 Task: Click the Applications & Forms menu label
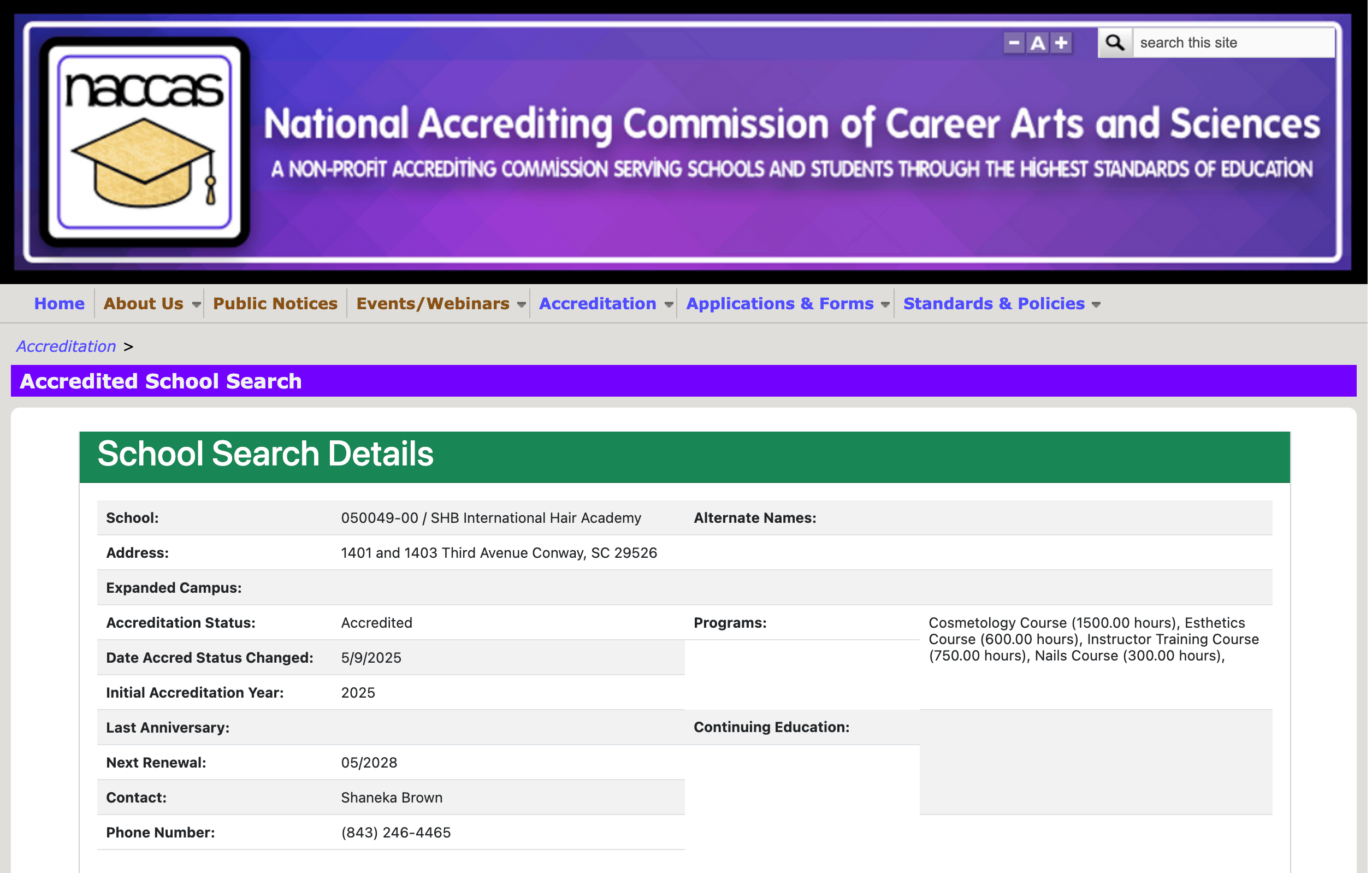779,304
